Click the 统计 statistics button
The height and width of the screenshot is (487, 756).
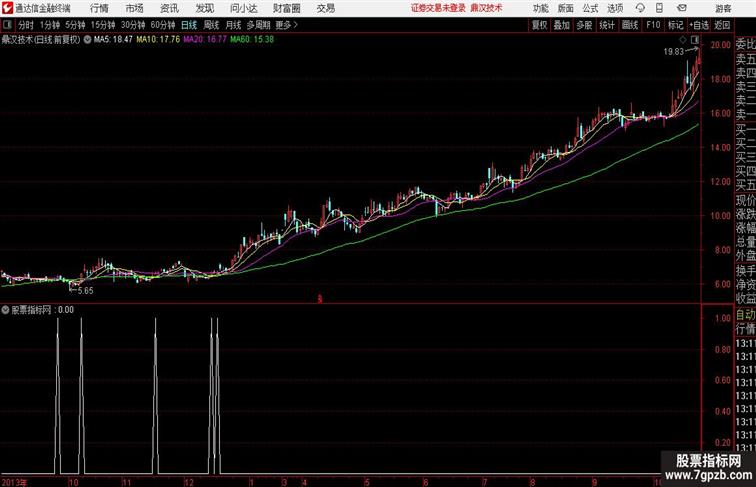click(x=607, y=25)
